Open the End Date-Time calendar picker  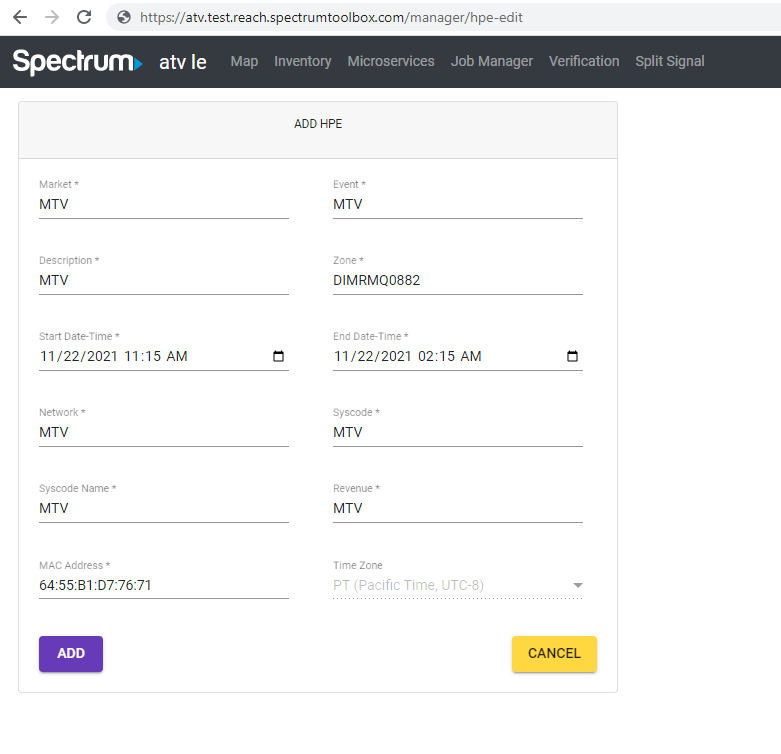[572, 356]
